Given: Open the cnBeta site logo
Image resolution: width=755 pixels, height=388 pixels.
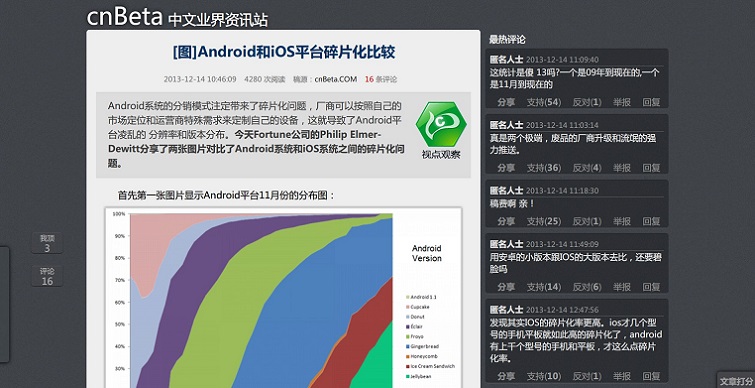Looking at the screenshot, I should point(124,17).
